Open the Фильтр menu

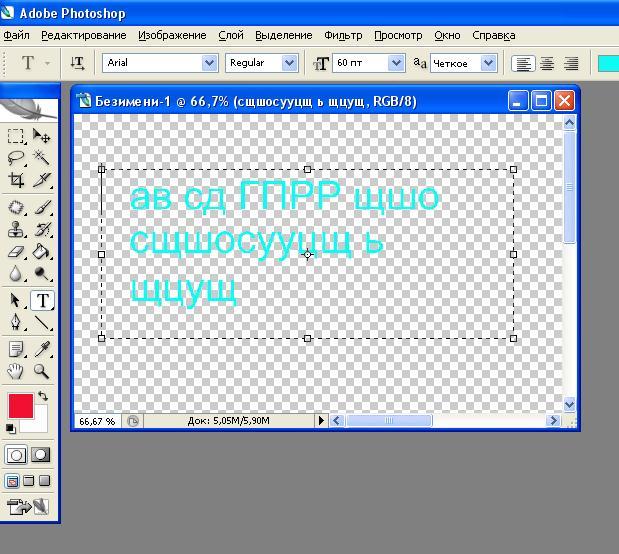click(343, 36)
